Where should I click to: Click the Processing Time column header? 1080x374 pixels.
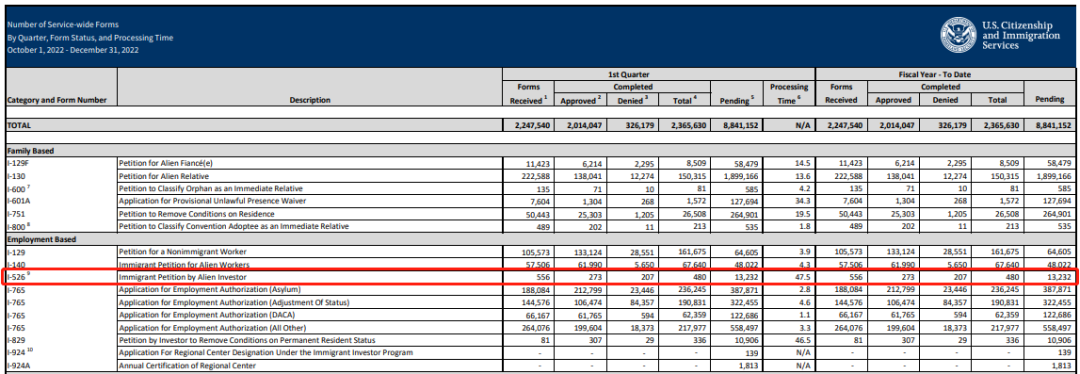788,94
